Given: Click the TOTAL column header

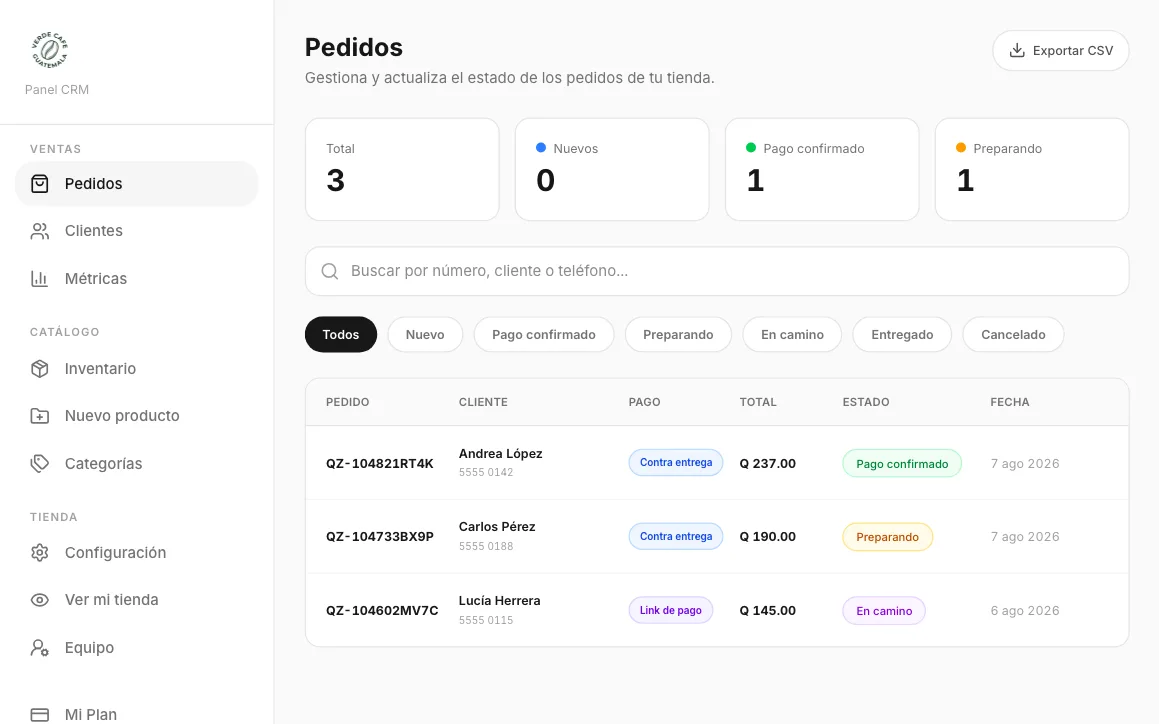Looking at the screenshot, I should [x=758, y=402].
